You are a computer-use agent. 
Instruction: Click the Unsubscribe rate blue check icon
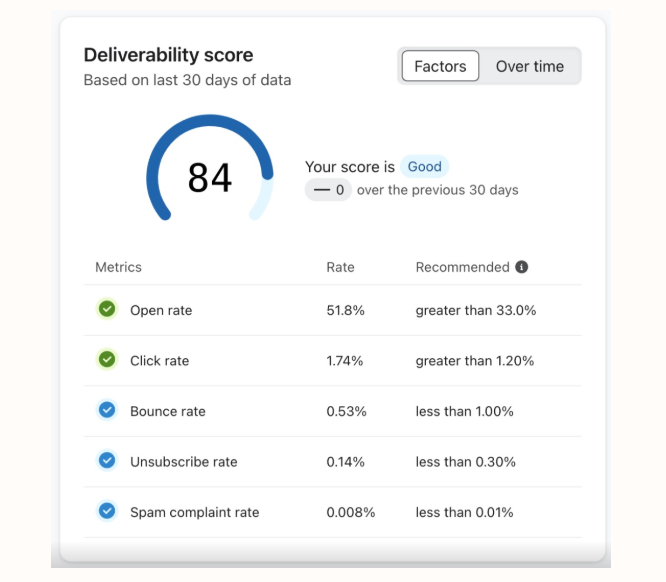(107, 461)
